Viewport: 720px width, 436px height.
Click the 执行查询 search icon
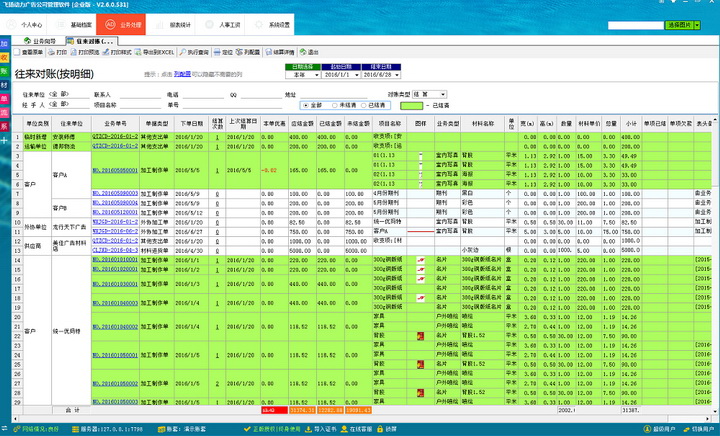point(194,51)
